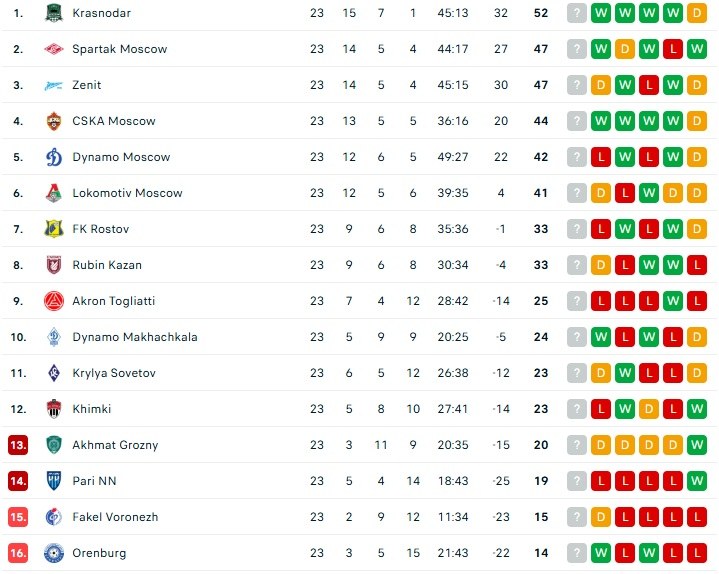Click the Akron Togliatti red logo

(x=54, y=301)
